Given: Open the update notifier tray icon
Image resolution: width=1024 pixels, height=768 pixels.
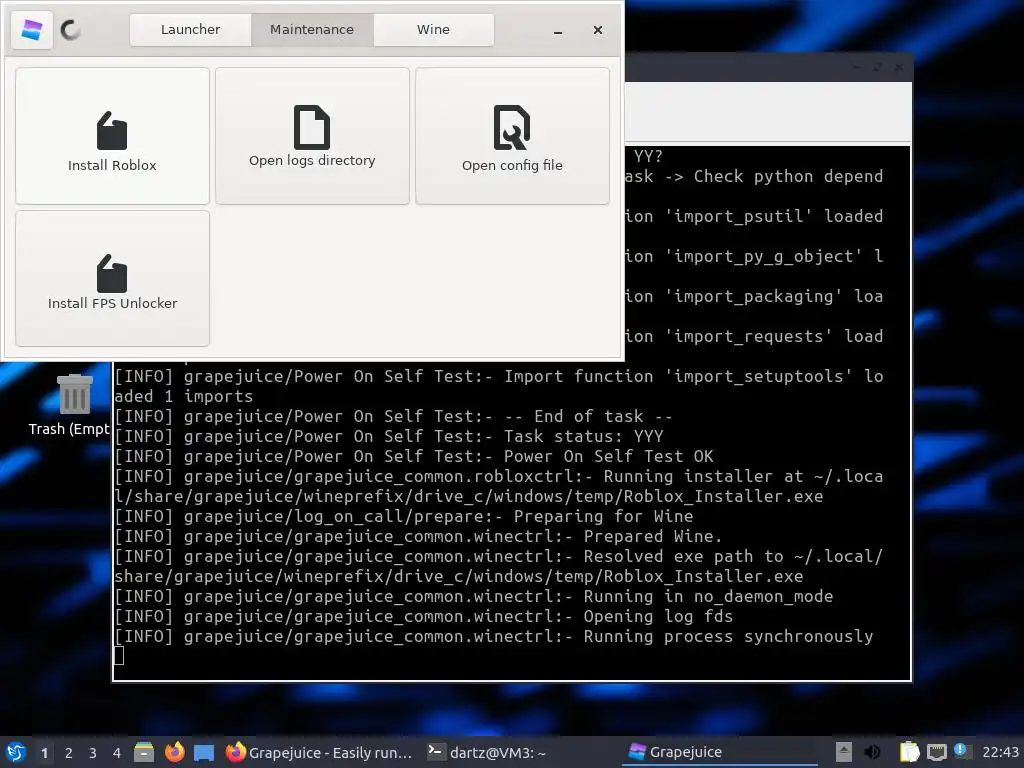Looking at the screenshot, I should (x=962, y=751).
